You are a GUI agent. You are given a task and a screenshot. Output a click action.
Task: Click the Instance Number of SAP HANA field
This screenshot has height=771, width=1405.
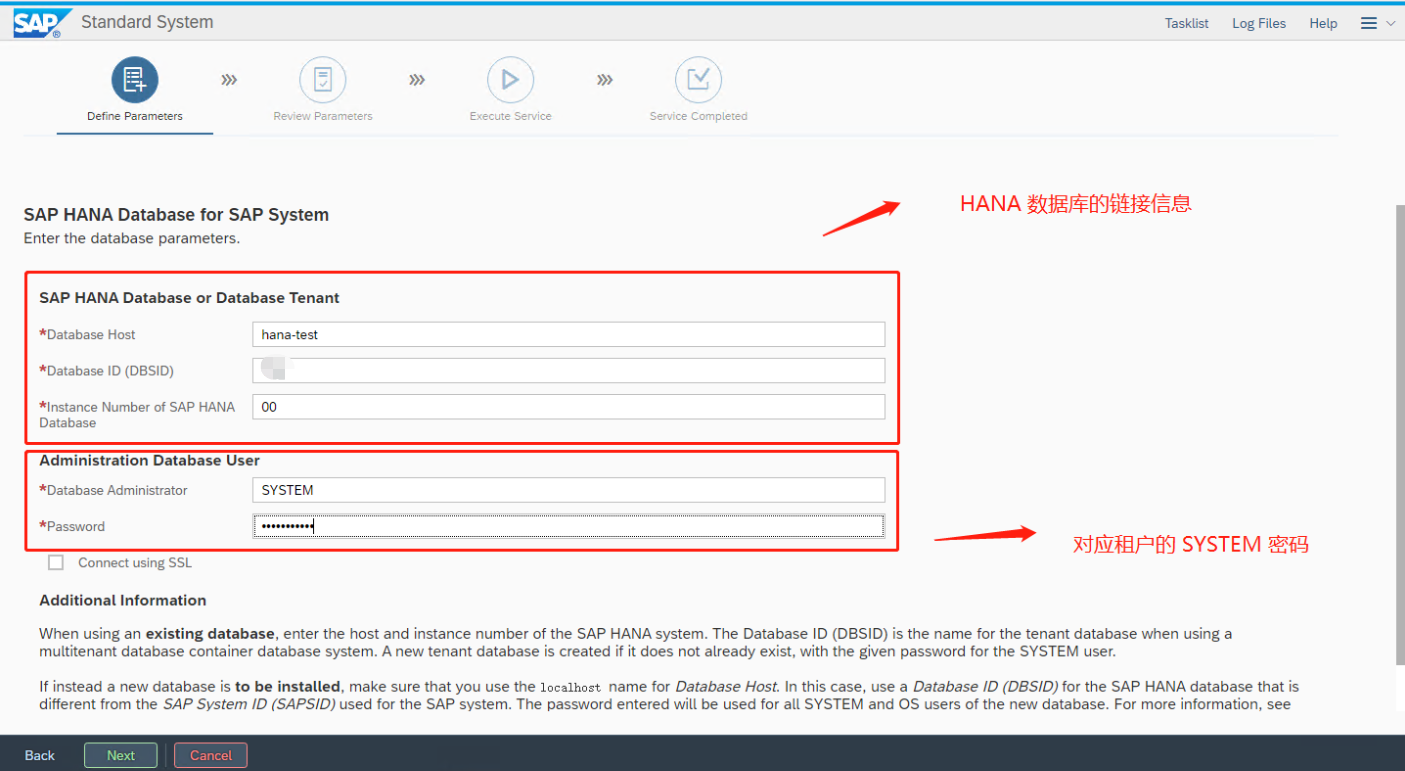coord(568,407)
